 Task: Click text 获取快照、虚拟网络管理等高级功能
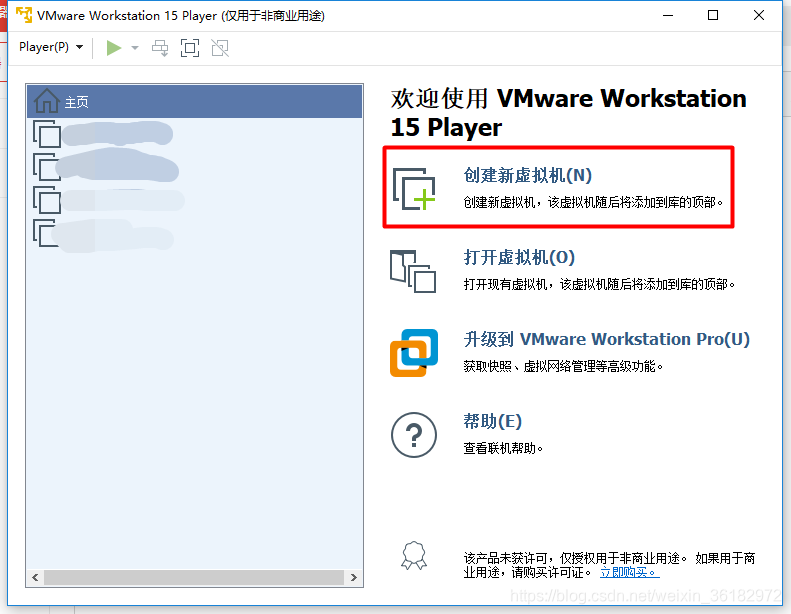[x=563, y=366]
